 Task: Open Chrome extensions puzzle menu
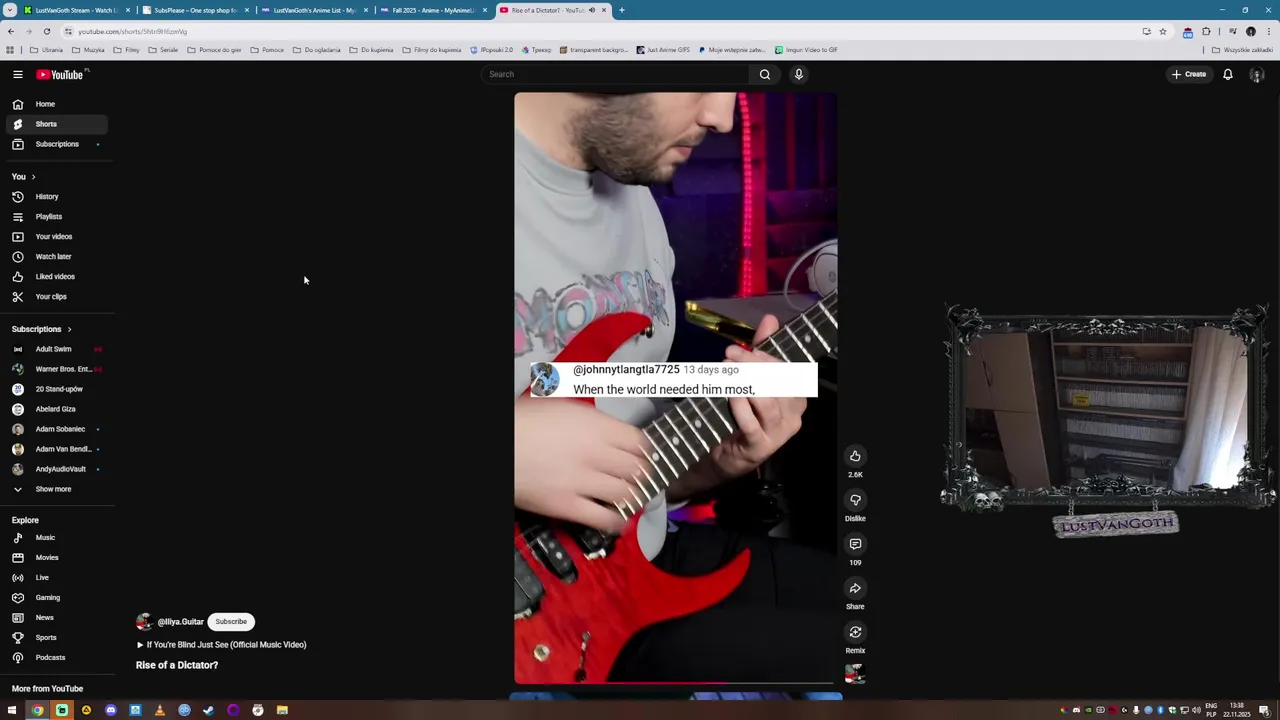[x=1206, y=31]
